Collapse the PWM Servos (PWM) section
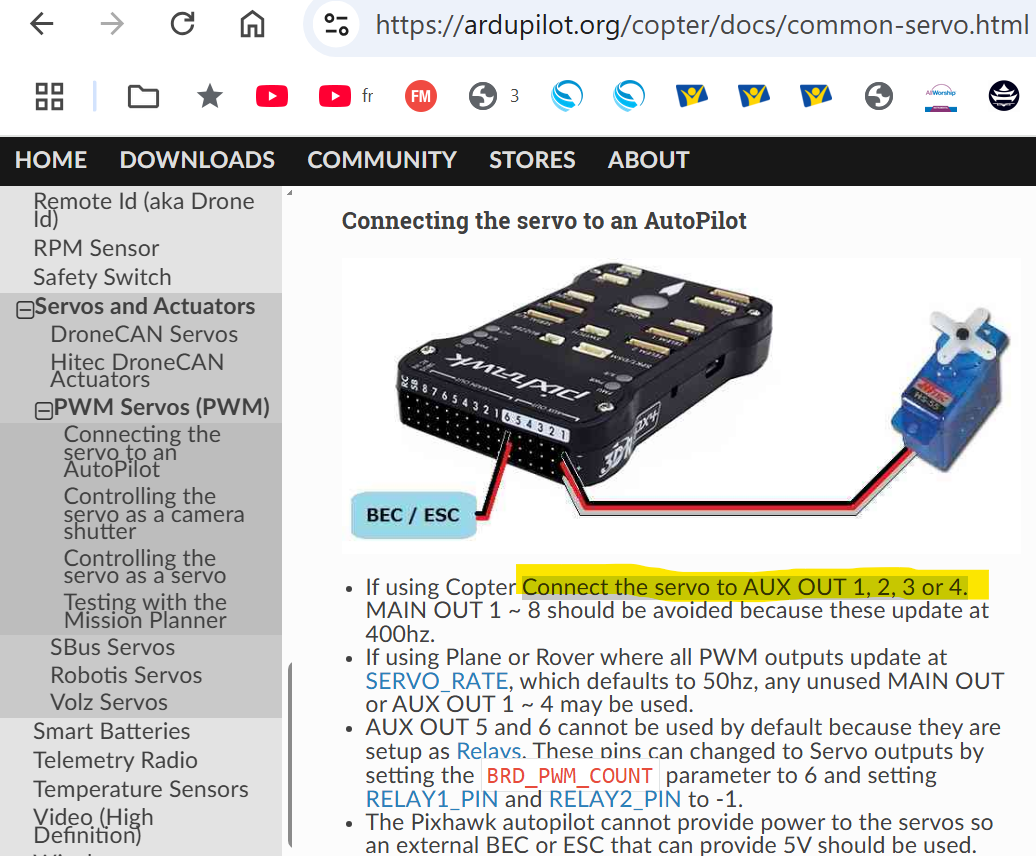This screenshot has width=1036, height=856. 44,411
